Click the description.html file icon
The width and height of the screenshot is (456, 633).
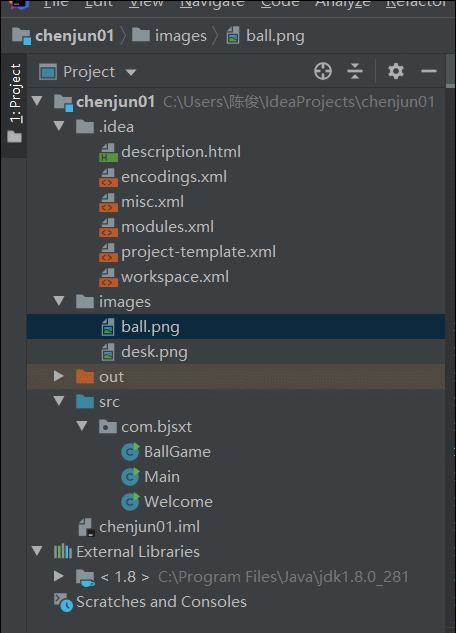pyautogui.click(x=108, y=152)
